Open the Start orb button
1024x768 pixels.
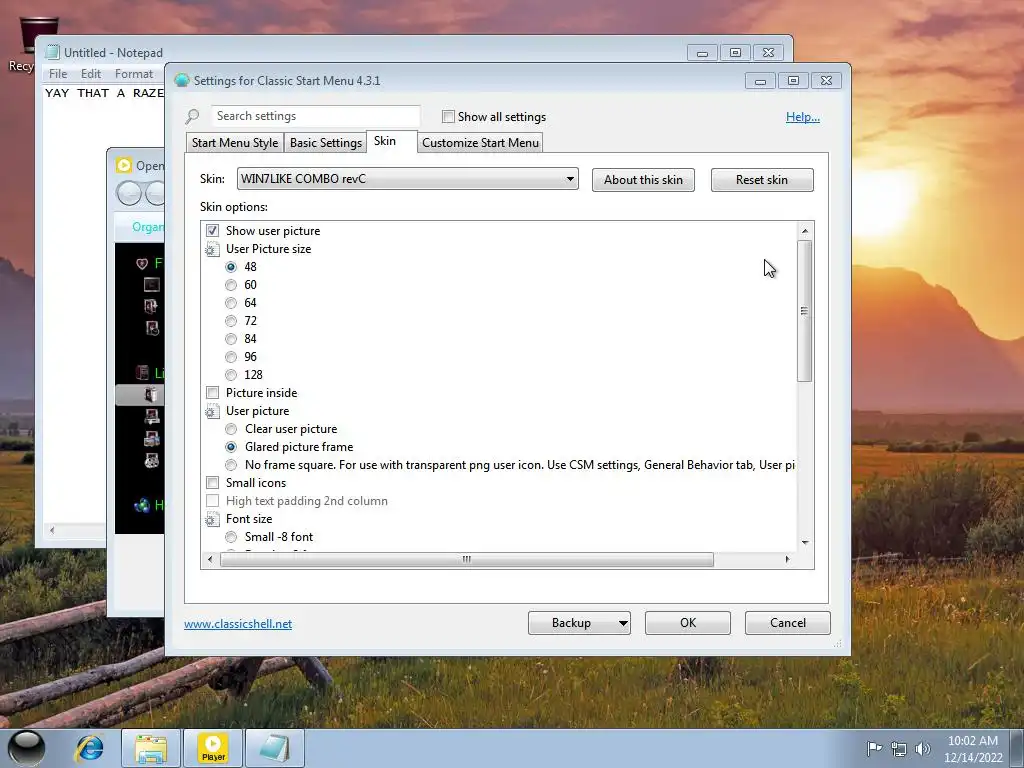click(x=26, y=748)
